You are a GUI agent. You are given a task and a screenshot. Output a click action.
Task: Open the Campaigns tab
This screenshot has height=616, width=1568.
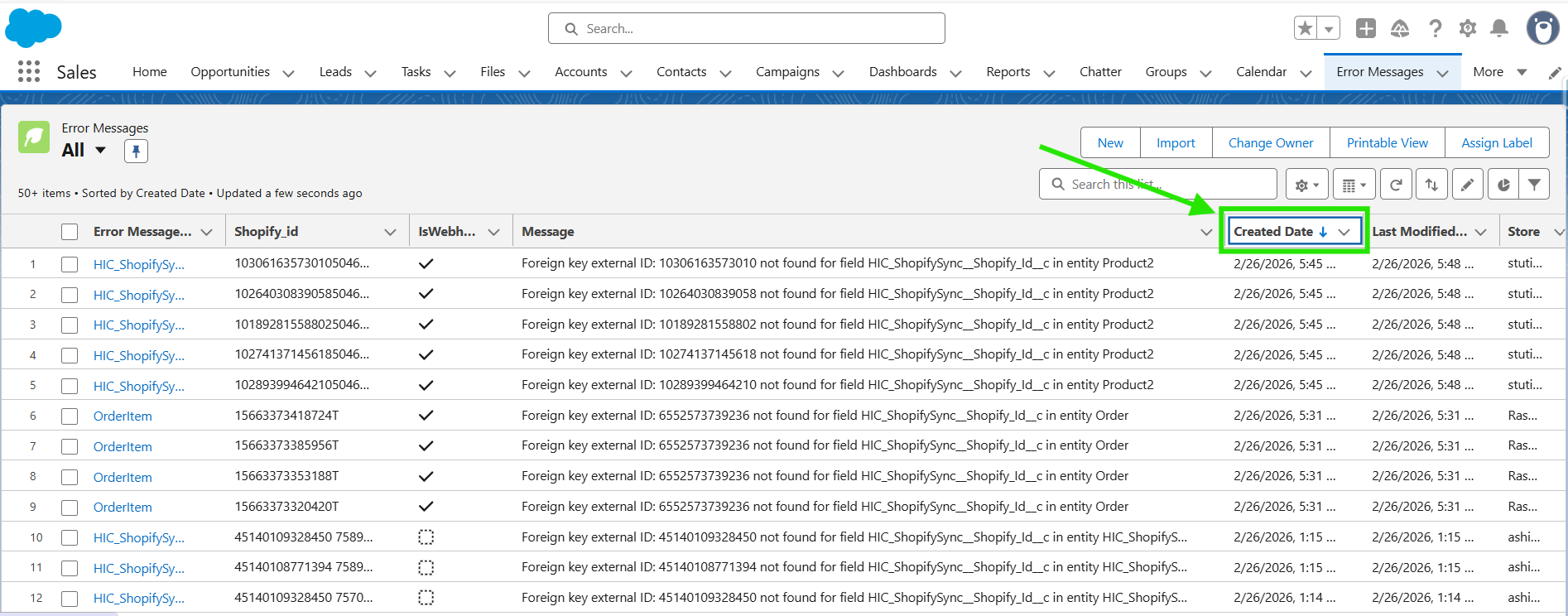[x=787, y=72]
